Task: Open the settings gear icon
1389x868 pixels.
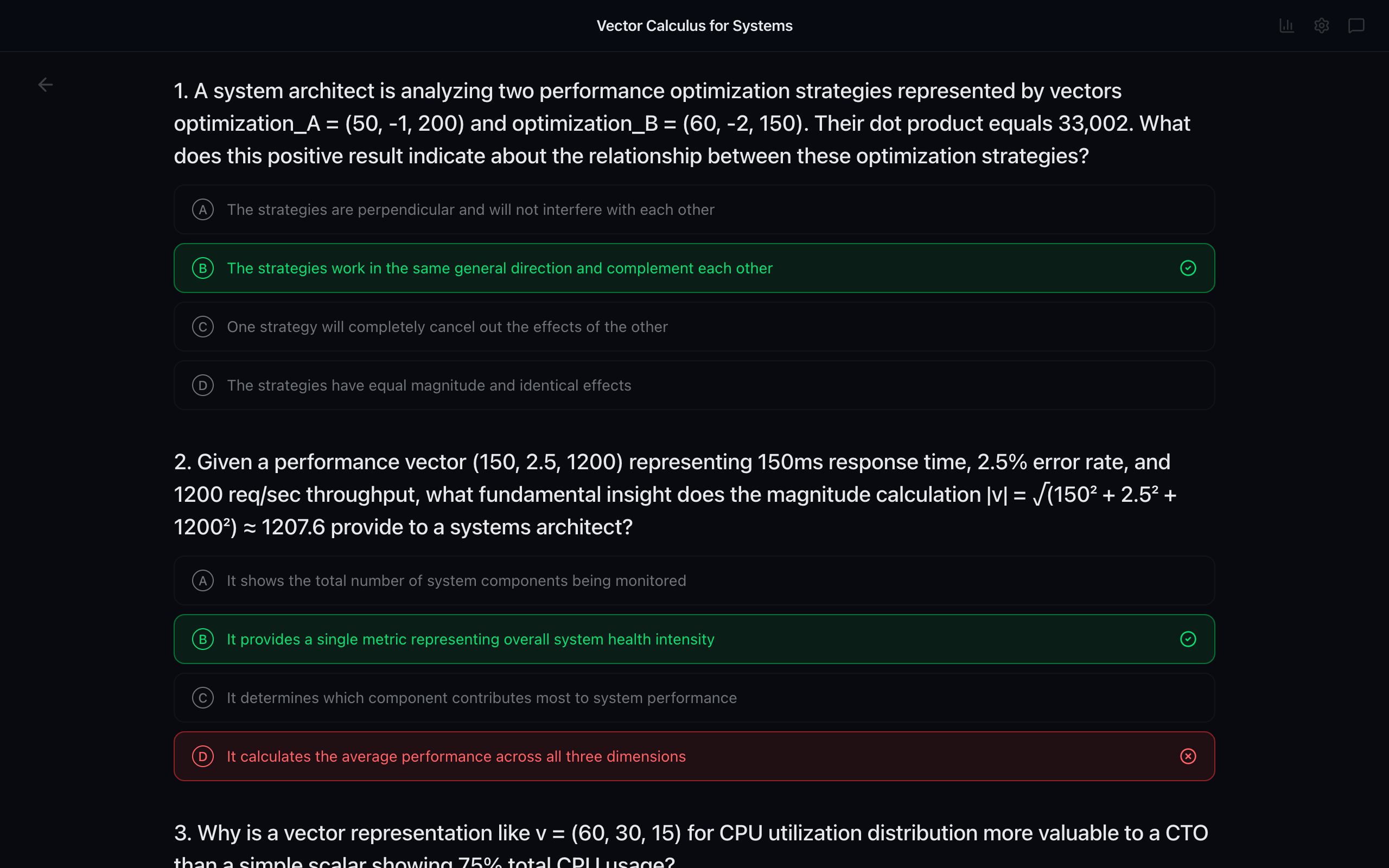Action: click(x=1321, y=26)
